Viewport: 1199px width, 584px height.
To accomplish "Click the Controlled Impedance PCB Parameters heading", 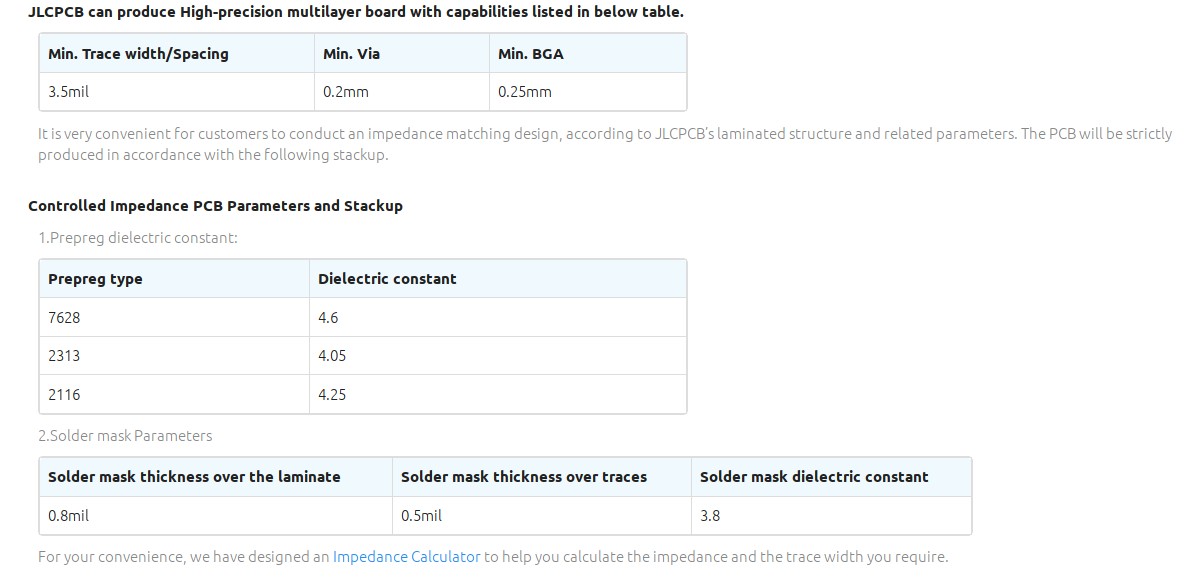I will (x=216, y=206).
